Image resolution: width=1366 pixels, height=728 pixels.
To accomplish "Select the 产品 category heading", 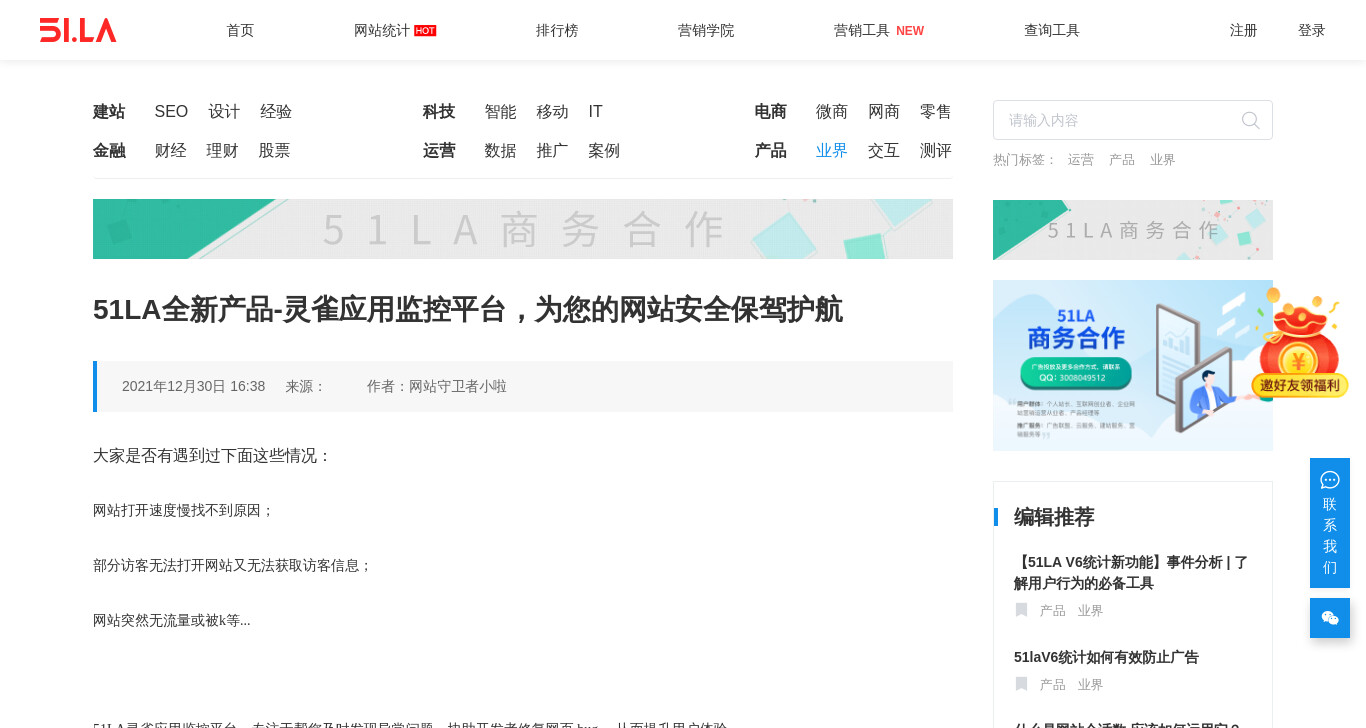I will [770, 151].
